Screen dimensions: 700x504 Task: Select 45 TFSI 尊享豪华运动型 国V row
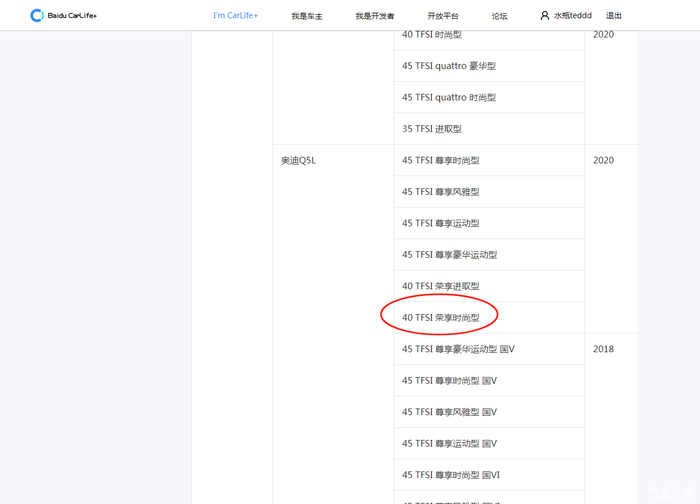(458, 349)
